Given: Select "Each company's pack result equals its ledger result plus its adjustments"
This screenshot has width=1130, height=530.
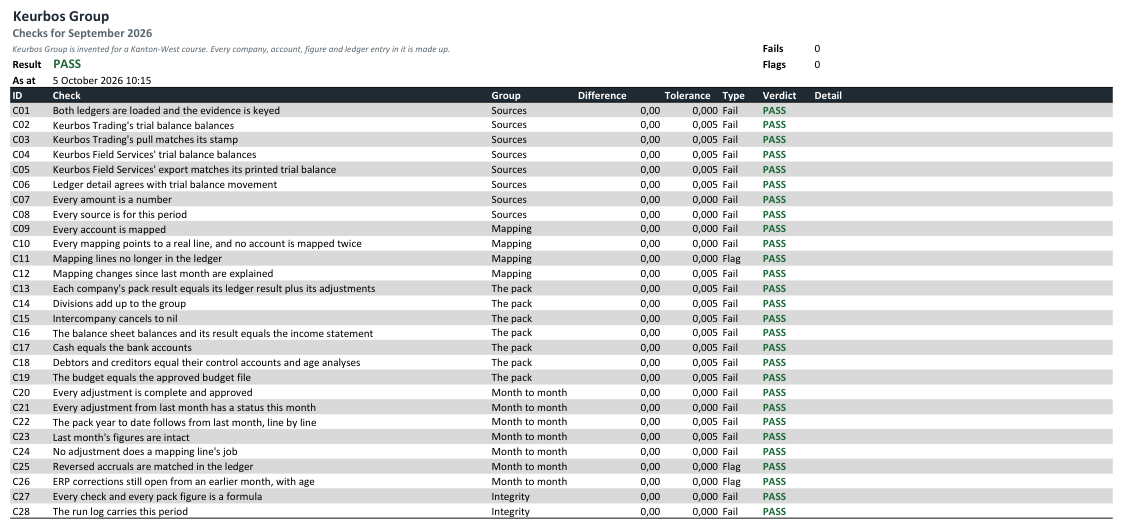Looking at the screenshot, I should 213,288.
